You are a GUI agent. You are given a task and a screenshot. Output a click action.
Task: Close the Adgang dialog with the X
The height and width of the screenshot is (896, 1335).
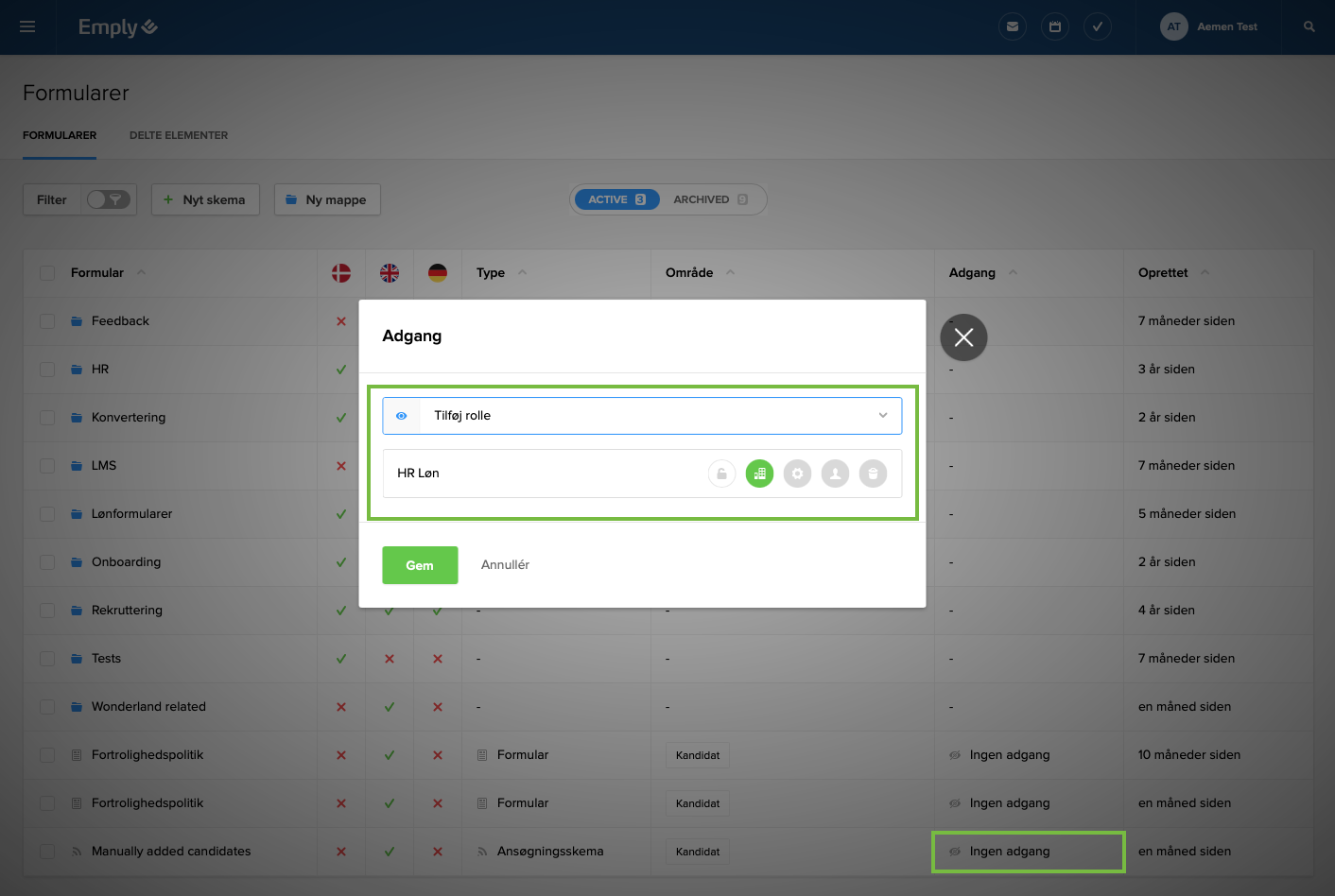963,337
